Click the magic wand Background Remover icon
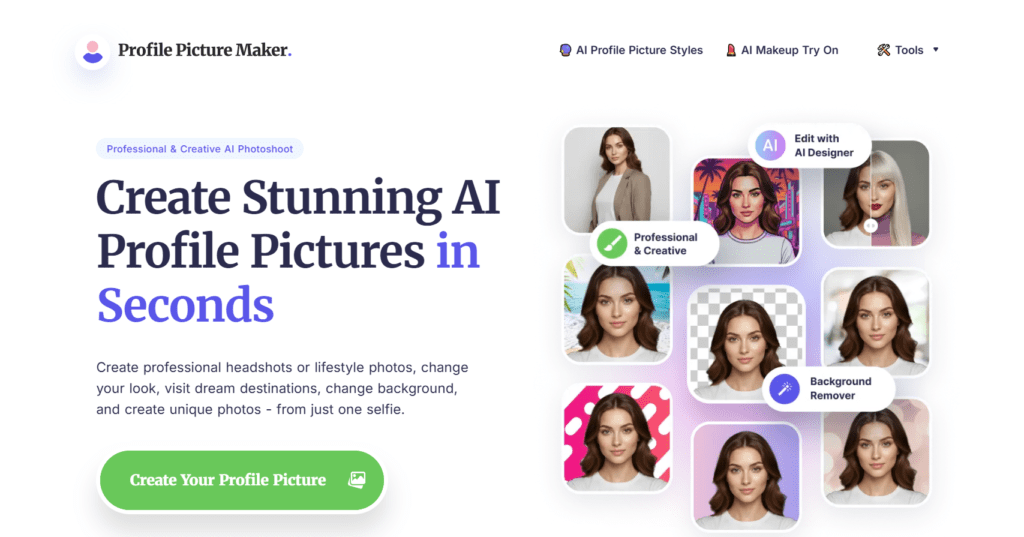This screenshot has width=1024, height=537. click(784, 389)
